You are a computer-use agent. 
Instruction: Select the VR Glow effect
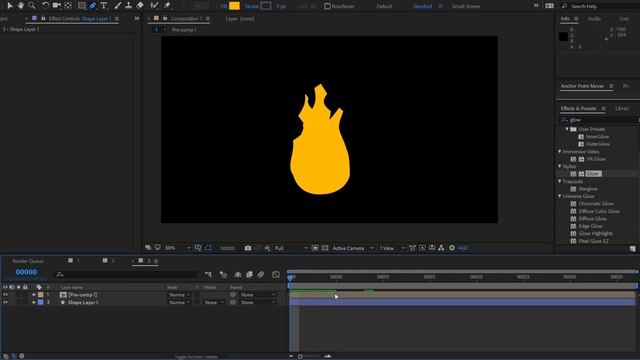596,159
